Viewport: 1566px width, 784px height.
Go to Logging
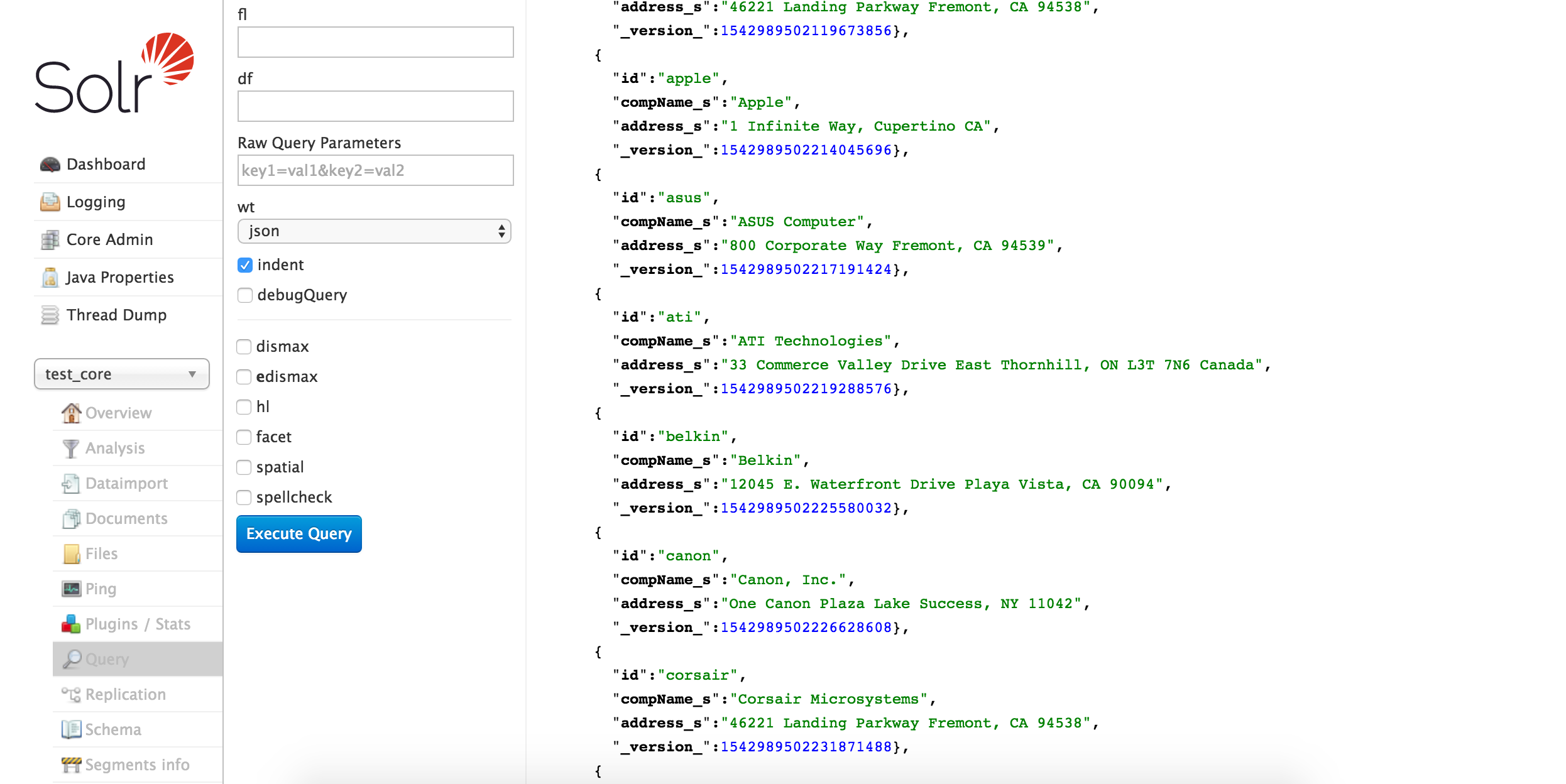pos(96,202)
